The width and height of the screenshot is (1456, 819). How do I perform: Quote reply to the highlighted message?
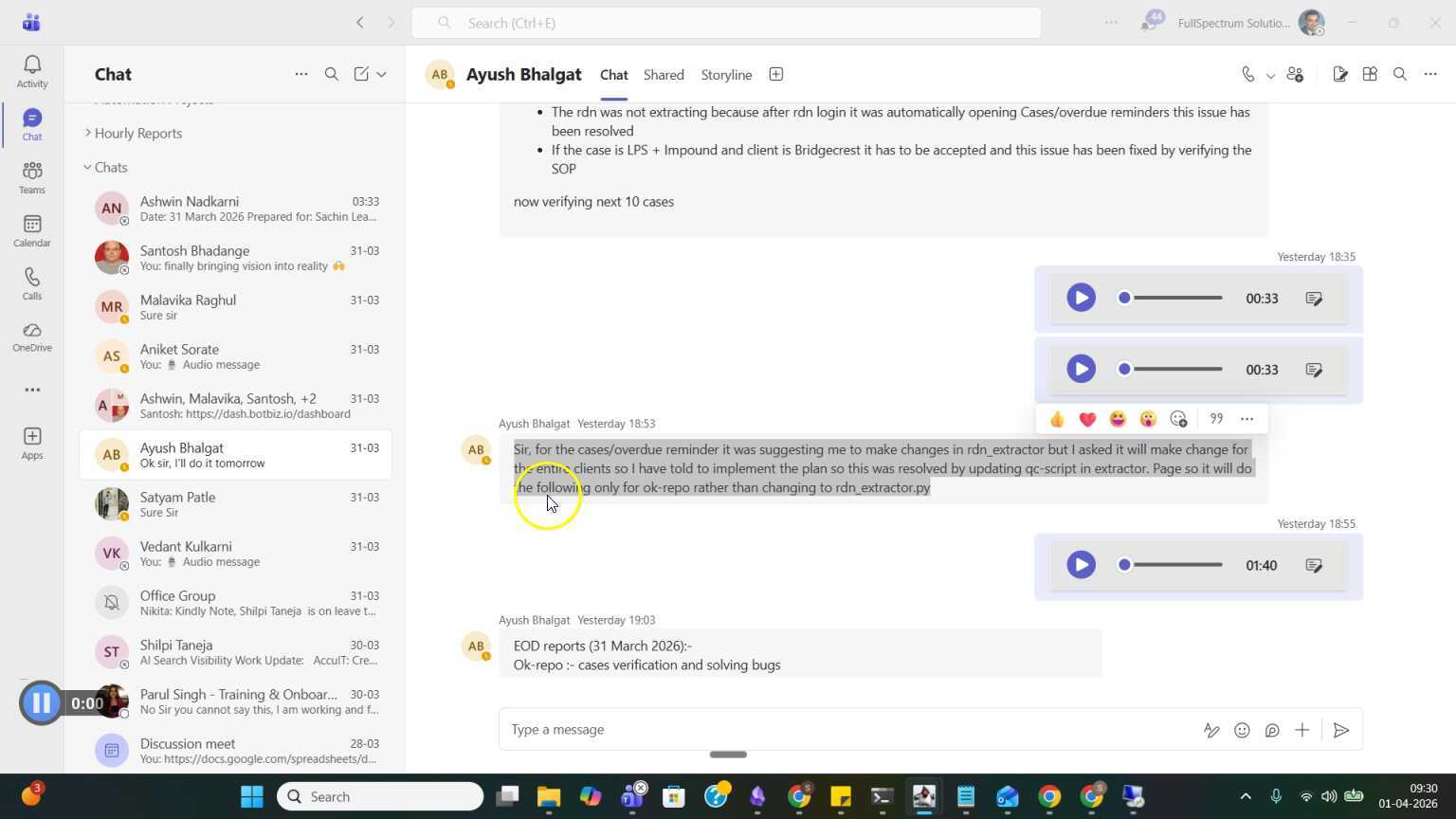(1216, 419)
